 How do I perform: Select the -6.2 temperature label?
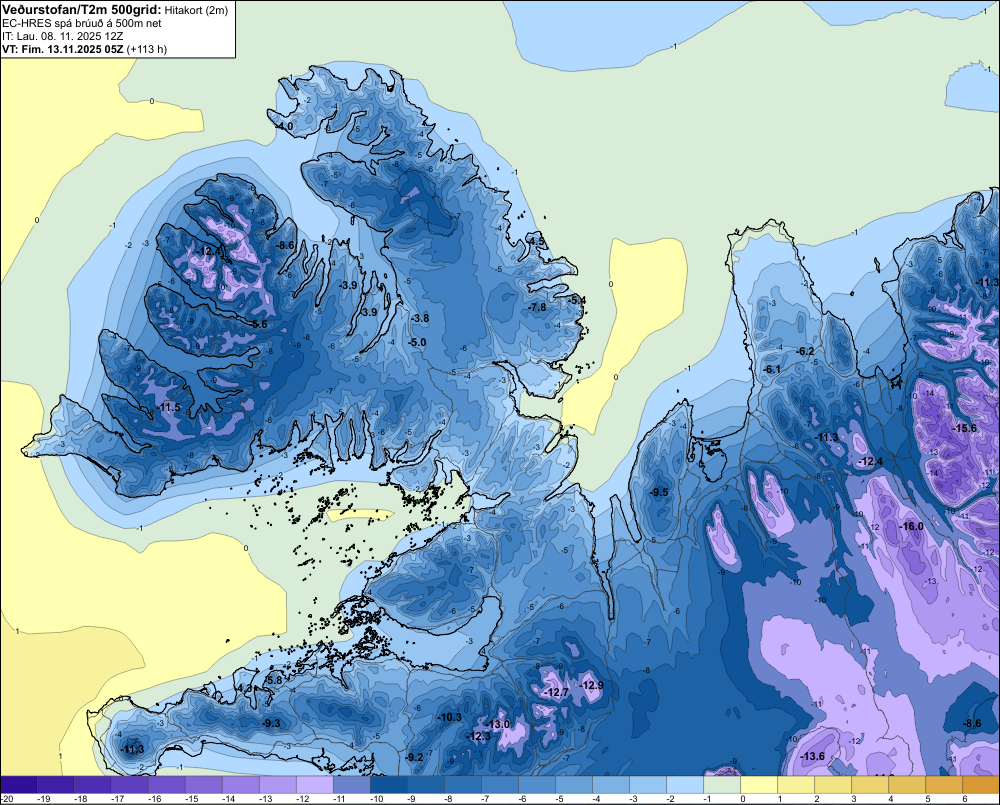(x=805, y=351)
